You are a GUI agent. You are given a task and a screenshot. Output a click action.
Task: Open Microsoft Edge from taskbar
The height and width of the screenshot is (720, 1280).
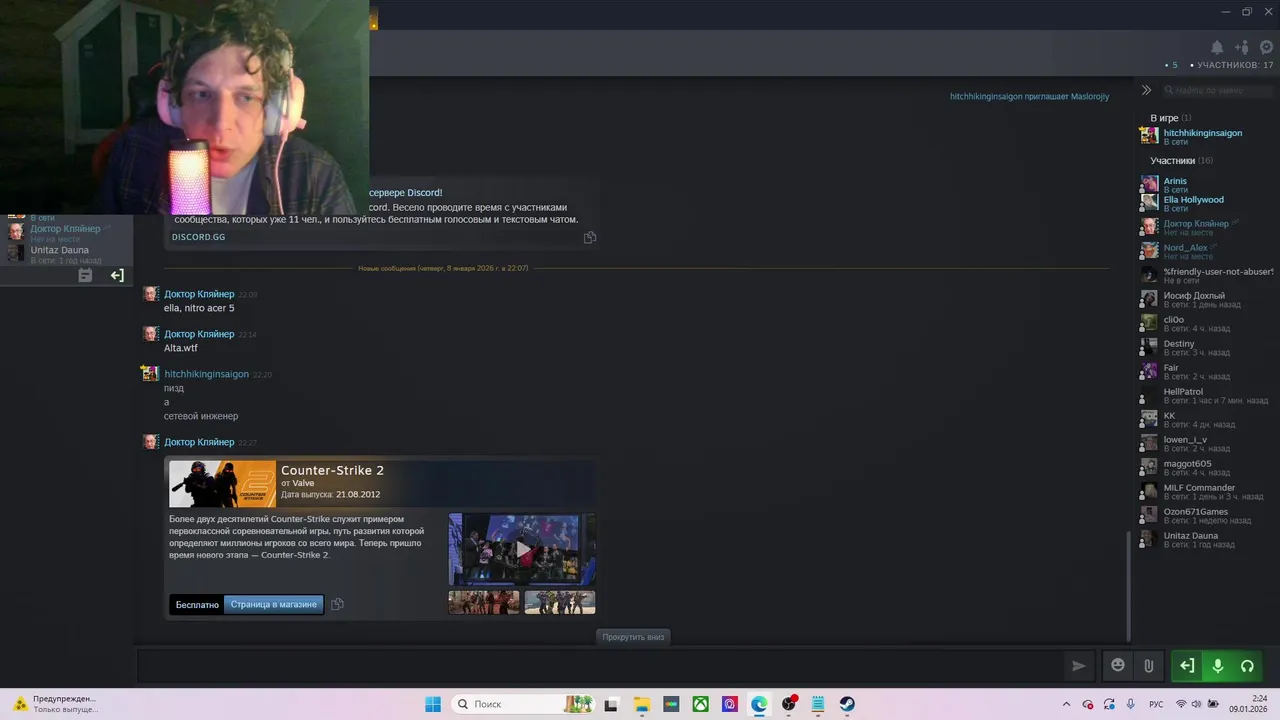[x=759, y=704]
